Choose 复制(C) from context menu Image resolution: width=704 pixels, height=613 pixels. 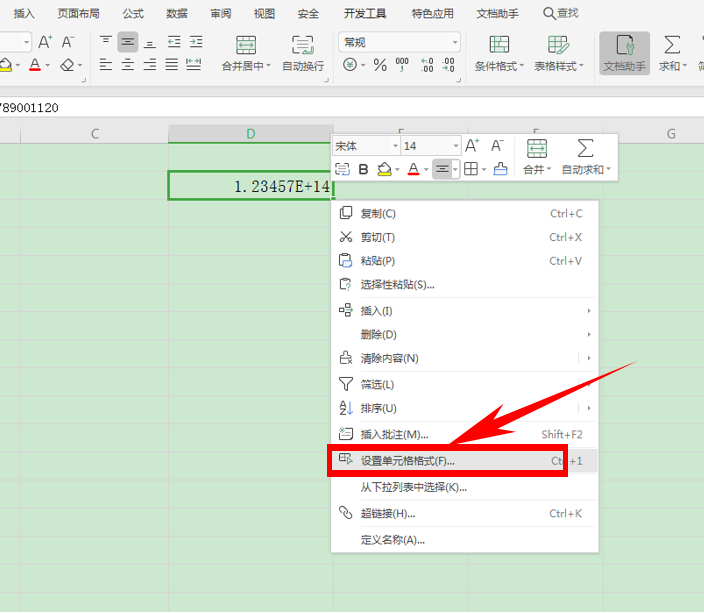pyautogui.click(x=464, y=213)
